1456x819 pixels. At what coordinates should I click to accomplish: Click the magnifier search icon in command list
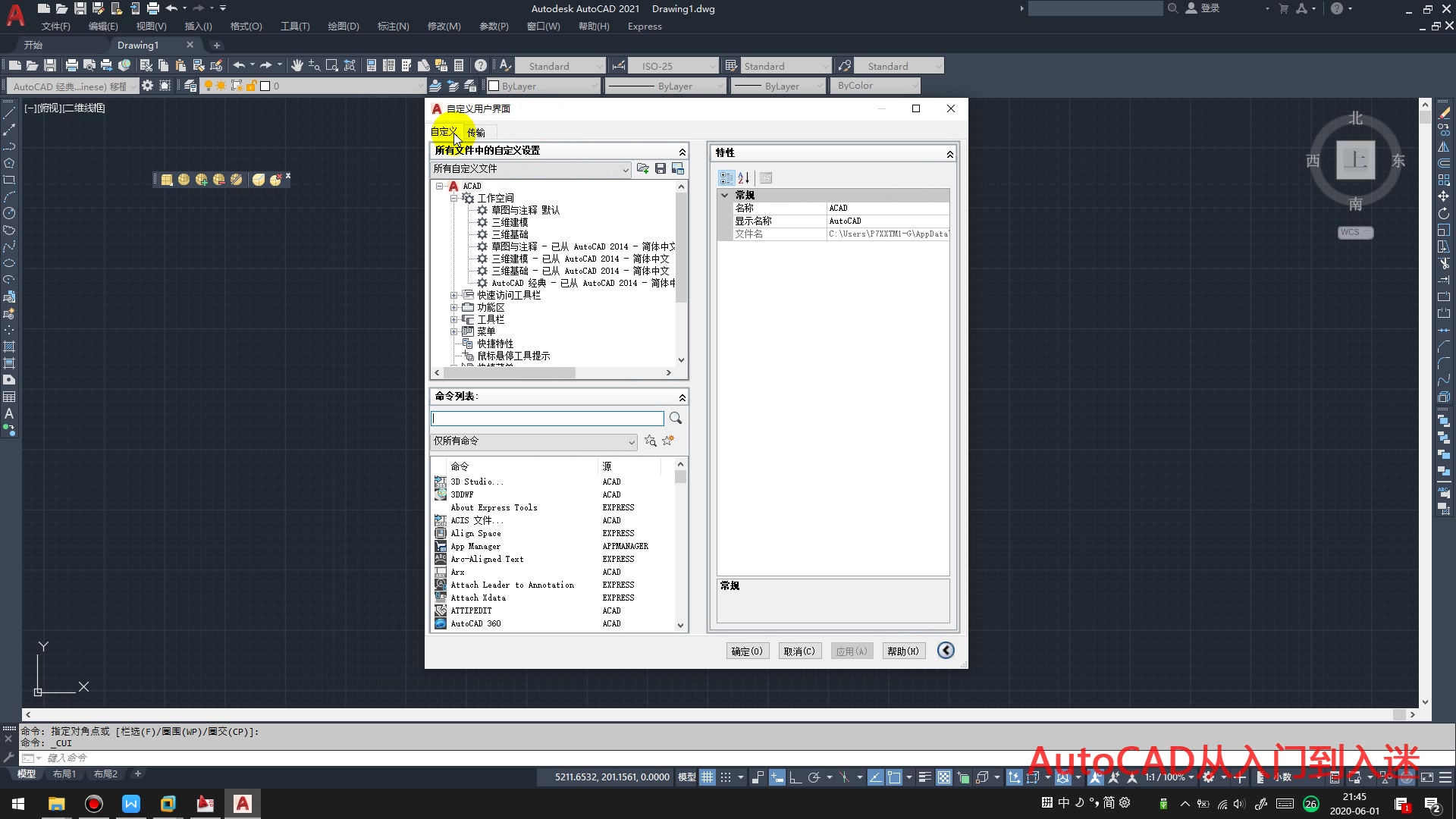click(676, 418)
